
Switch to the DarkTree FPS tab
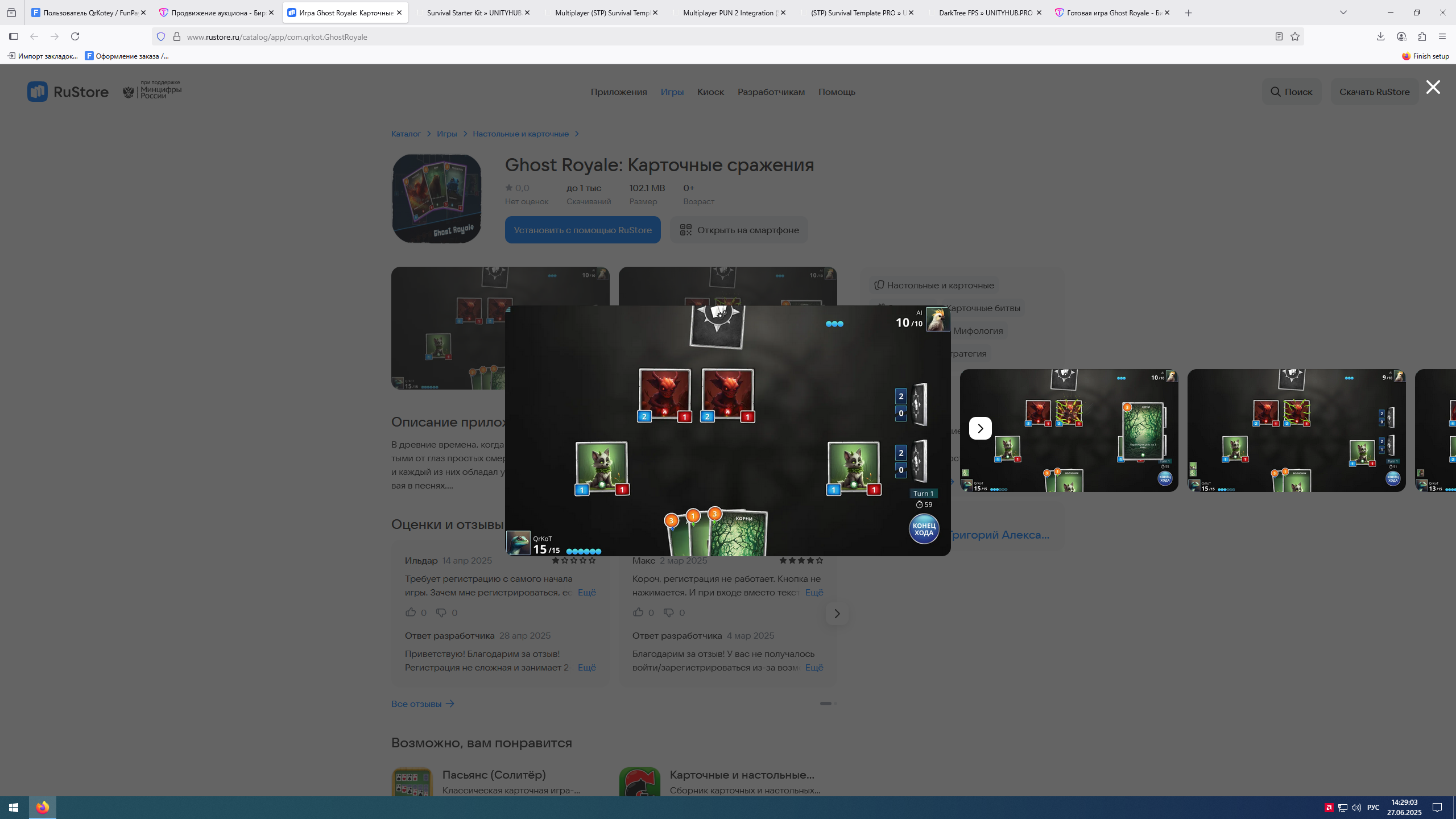tap(985, 13)
